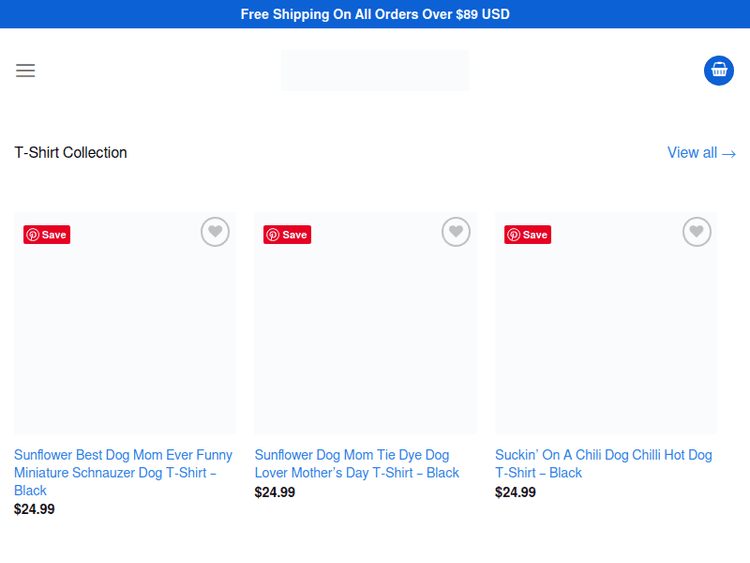Click the site logo placeholder
This screenshot has height=563, width=750.
pos(374,70)
